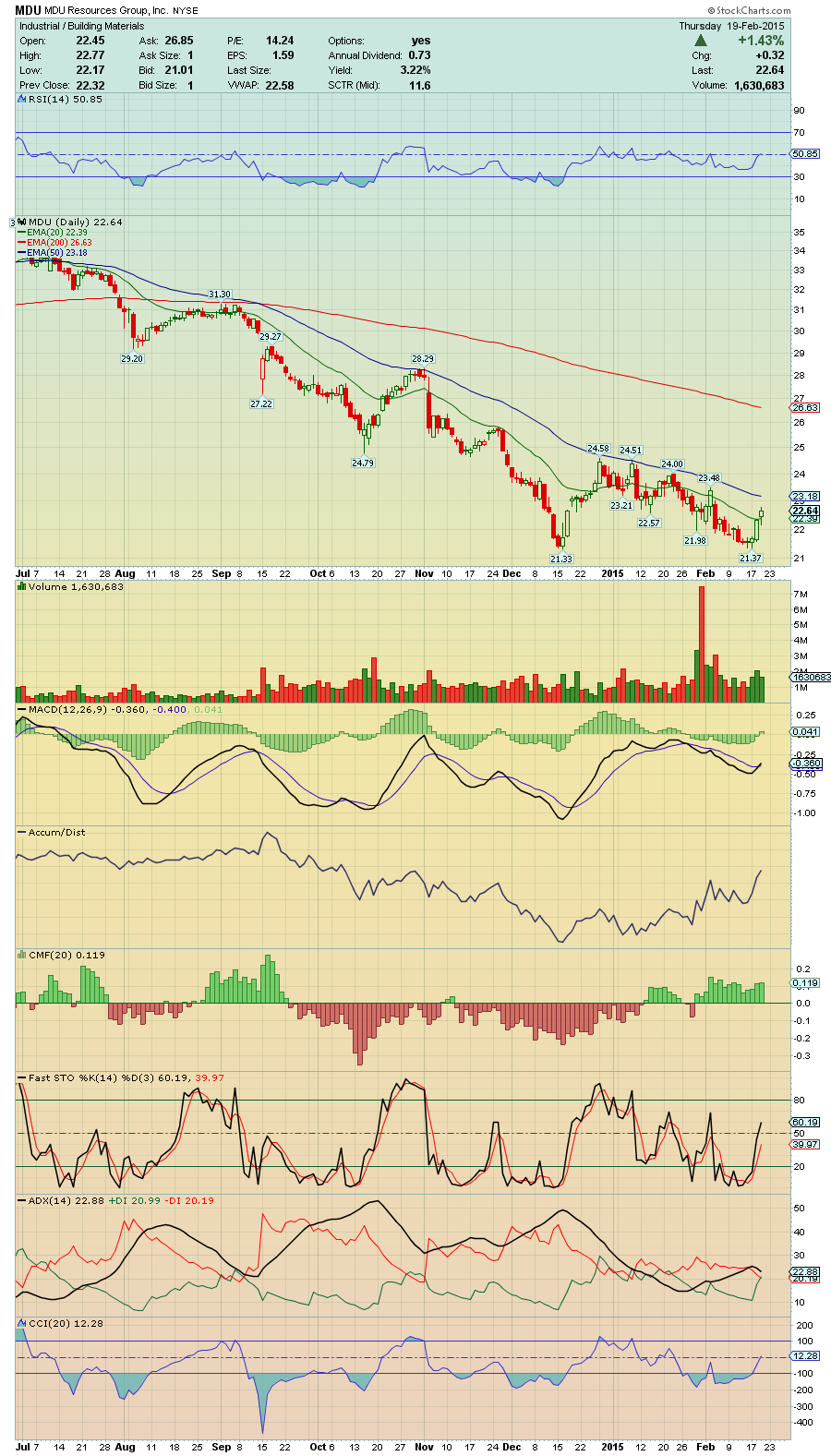This screenshot has width=831, height=1456.
Task: Click the RSI 50.85 value tag on right axis
Action: 805,153
